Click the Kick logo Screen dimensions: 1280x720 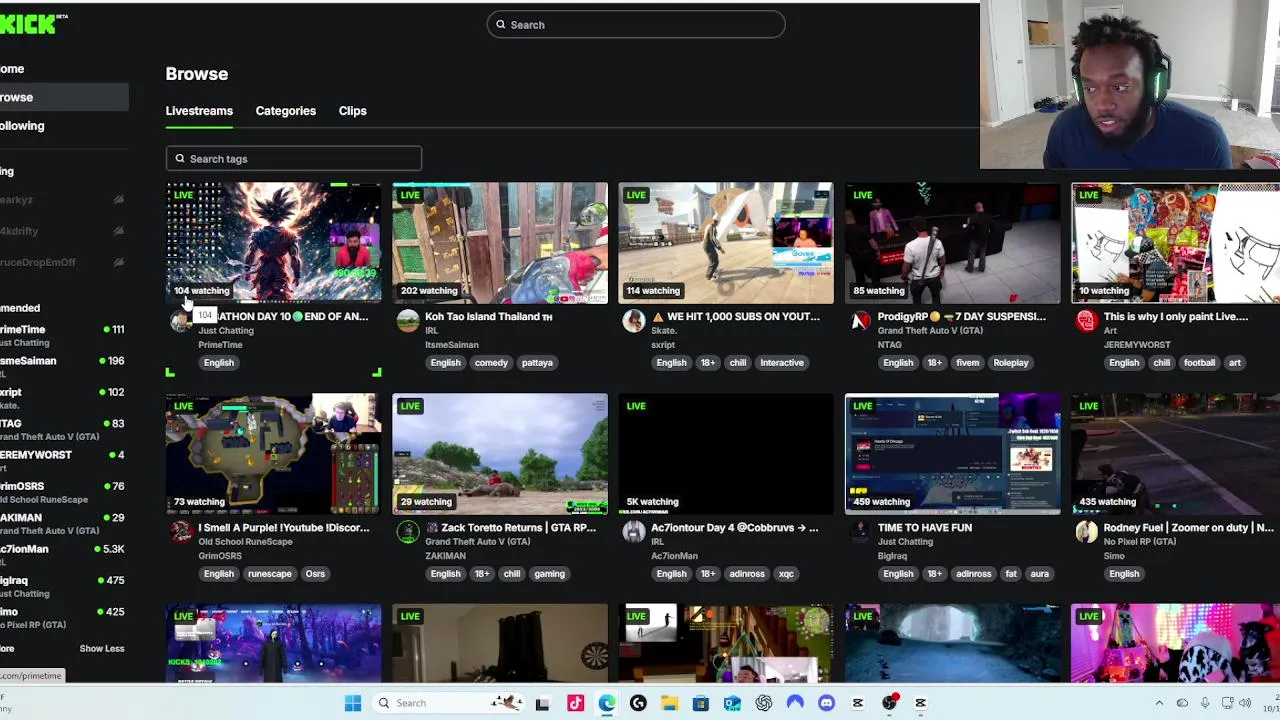click(x=30, y=25)
